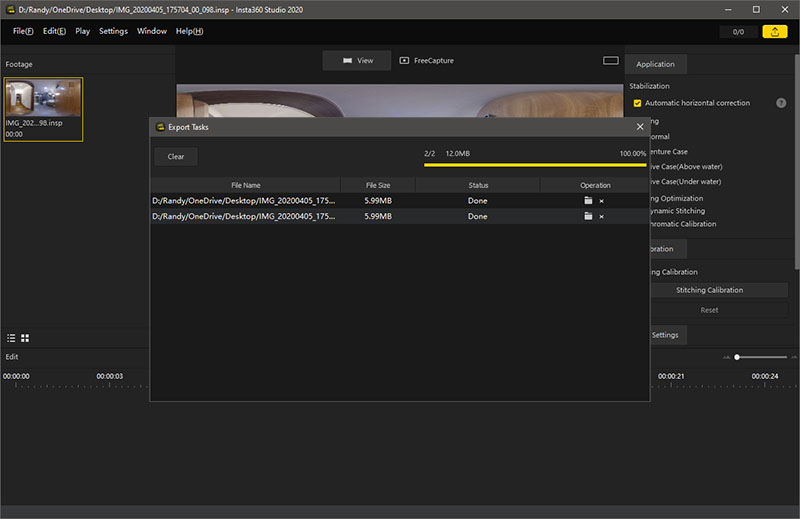Toggle Automatic horizontal correction checkbox
Image resolution: width=800 pixels, height=519 pixels.
pos(637,103)
